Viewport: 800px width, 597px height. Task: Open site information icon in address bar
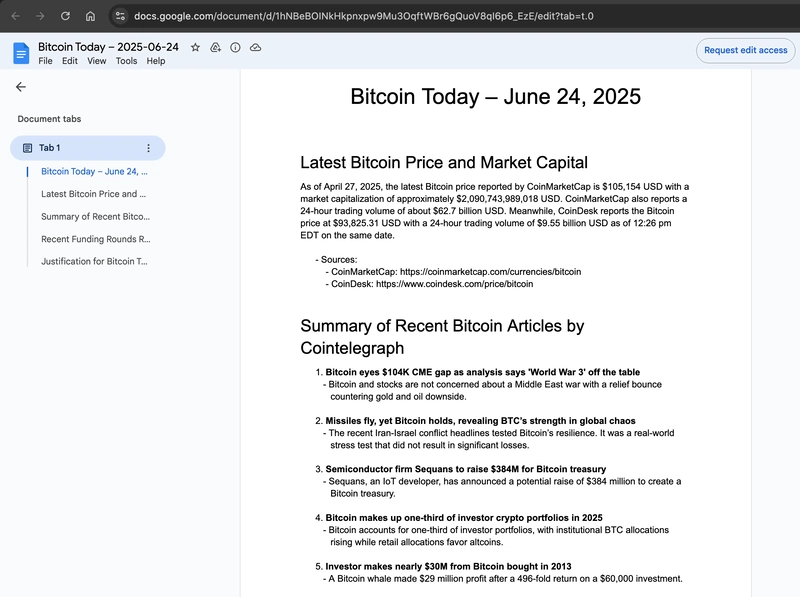click(x=120, y=16)
